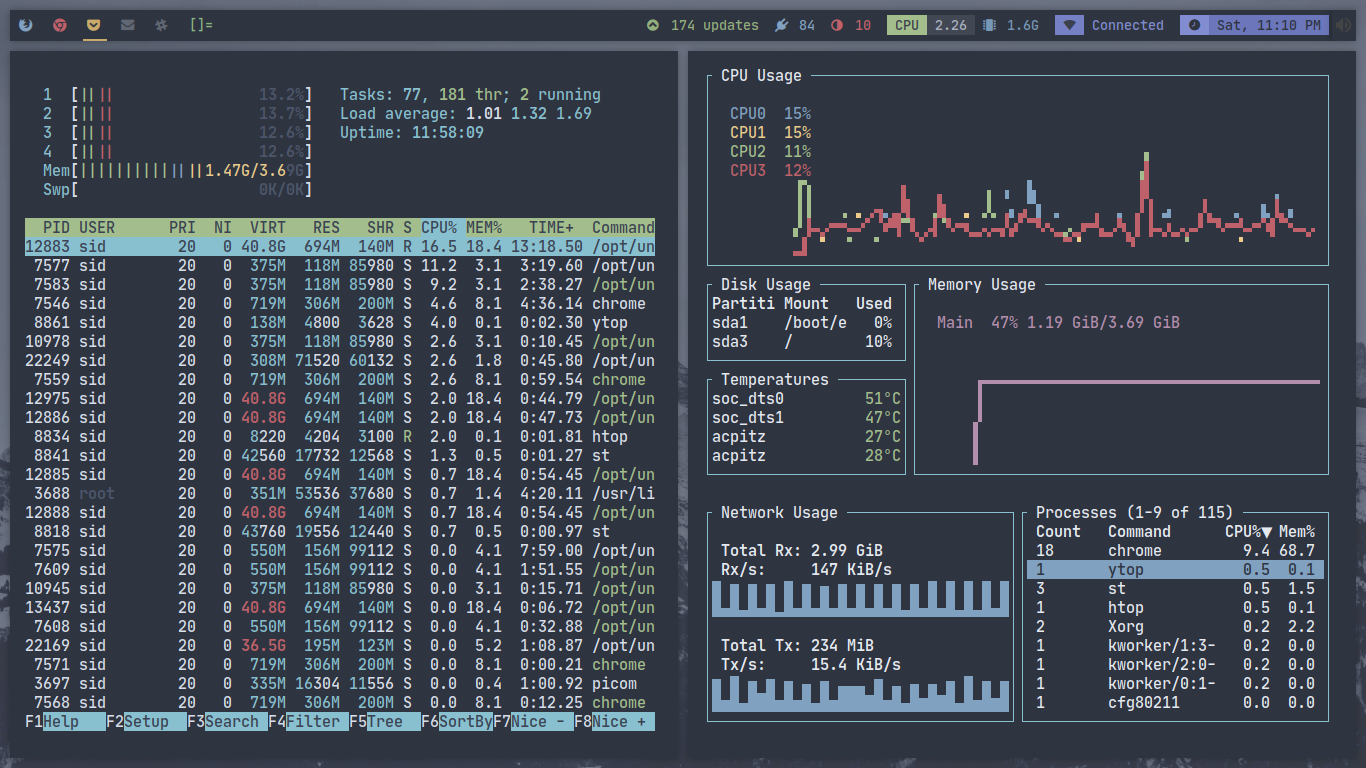Select the mail envelope workspace icon
This screenshot has width=1366, height=768.
[127, 25]
